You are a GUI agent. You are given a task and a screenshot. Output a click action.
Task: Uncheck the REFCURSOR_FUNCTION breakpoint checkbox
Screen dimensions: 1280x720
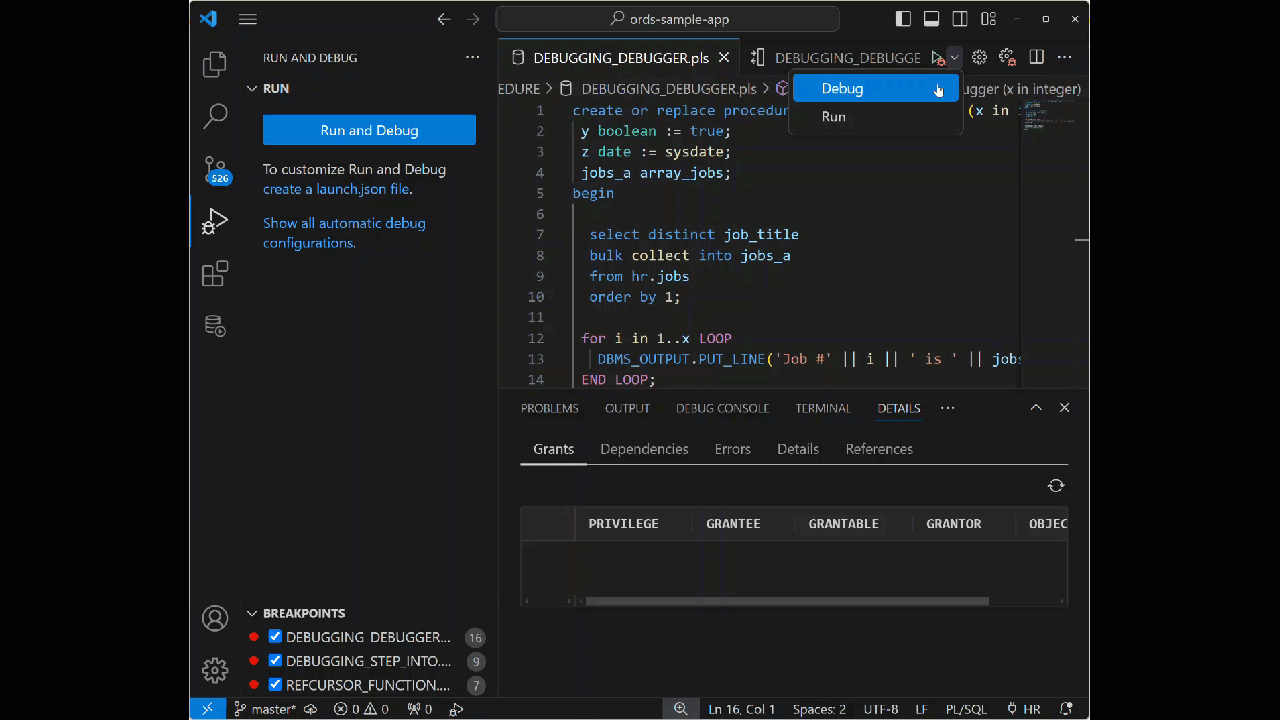(275, 685)
